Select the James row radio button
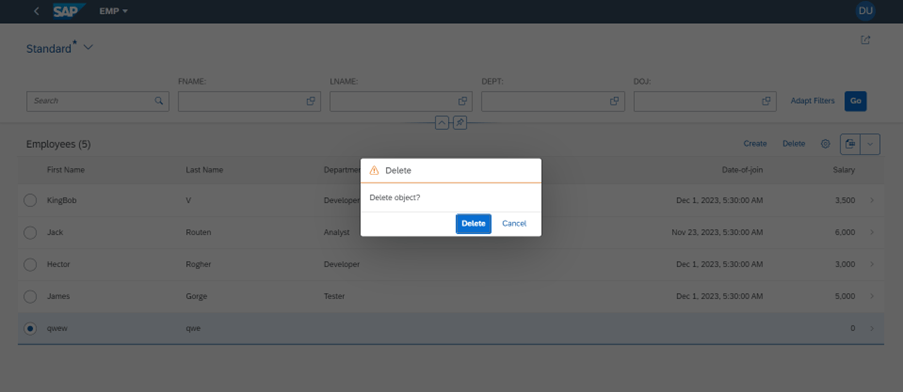The height and width of the screenshot is (392, 903). coord(30,296)
